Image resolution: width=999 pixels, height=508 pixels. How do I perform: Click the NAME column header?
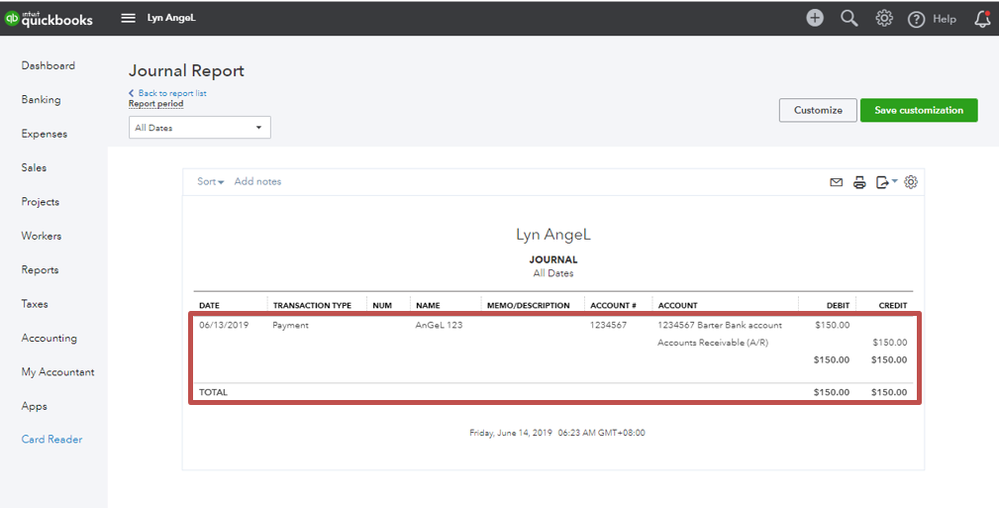coord(428,305)
